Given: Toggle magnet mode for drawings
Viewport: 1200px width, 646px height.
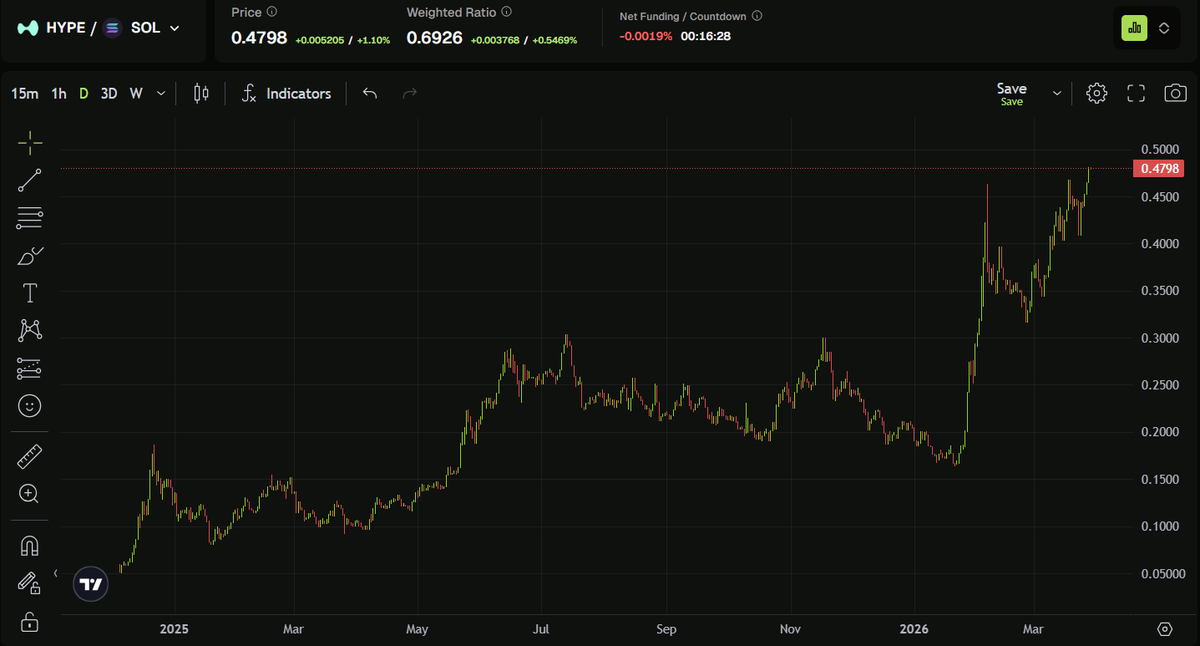Looking at the screenshot, I should [30, 546].
